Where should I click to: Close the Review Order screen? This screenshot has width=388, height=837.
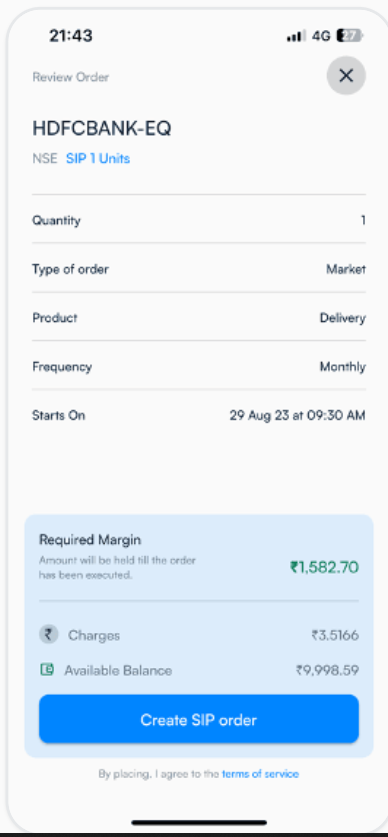click(346, 76)
